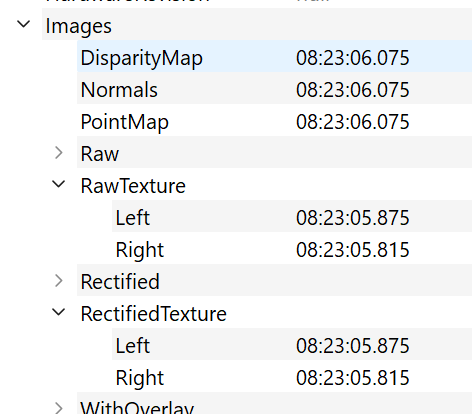Expand the Raw node chevron
This screenshot has height=414, width=472.
[59, 153]
